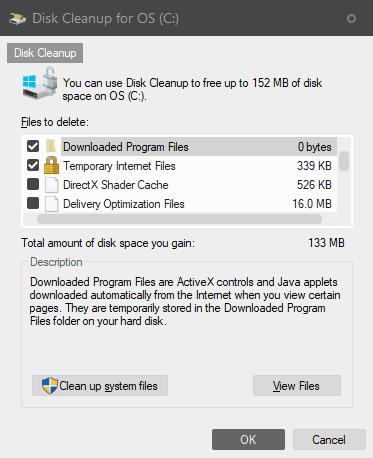Click the DirectX Shader Cache file icon
Image resolution: width=373 pixels, height=458 pixels.
click(52, 185)
